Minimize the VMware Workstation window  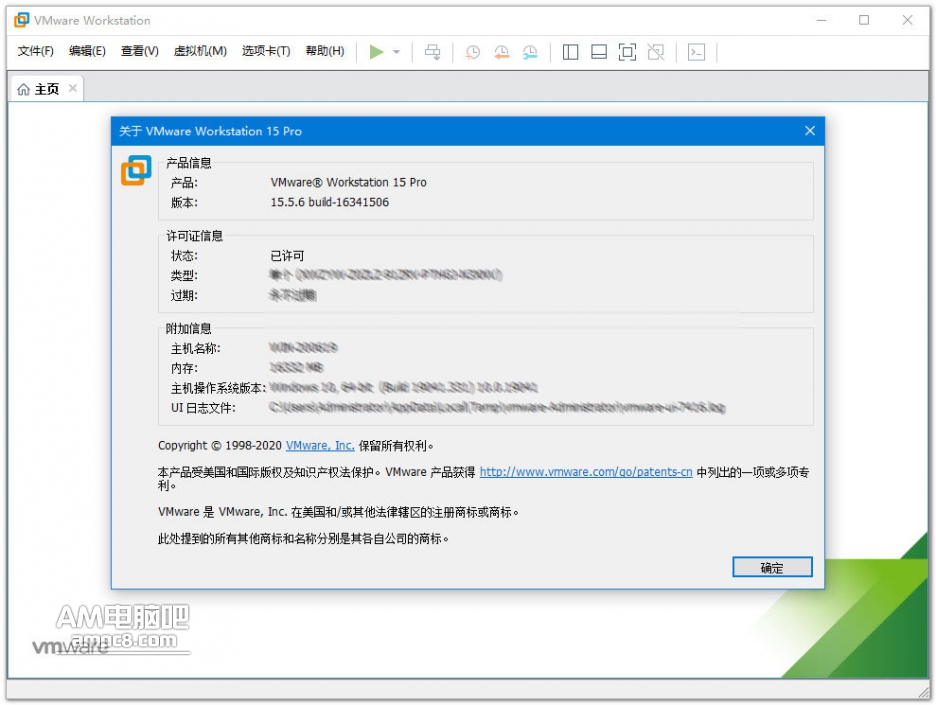[x=821, y=20]
